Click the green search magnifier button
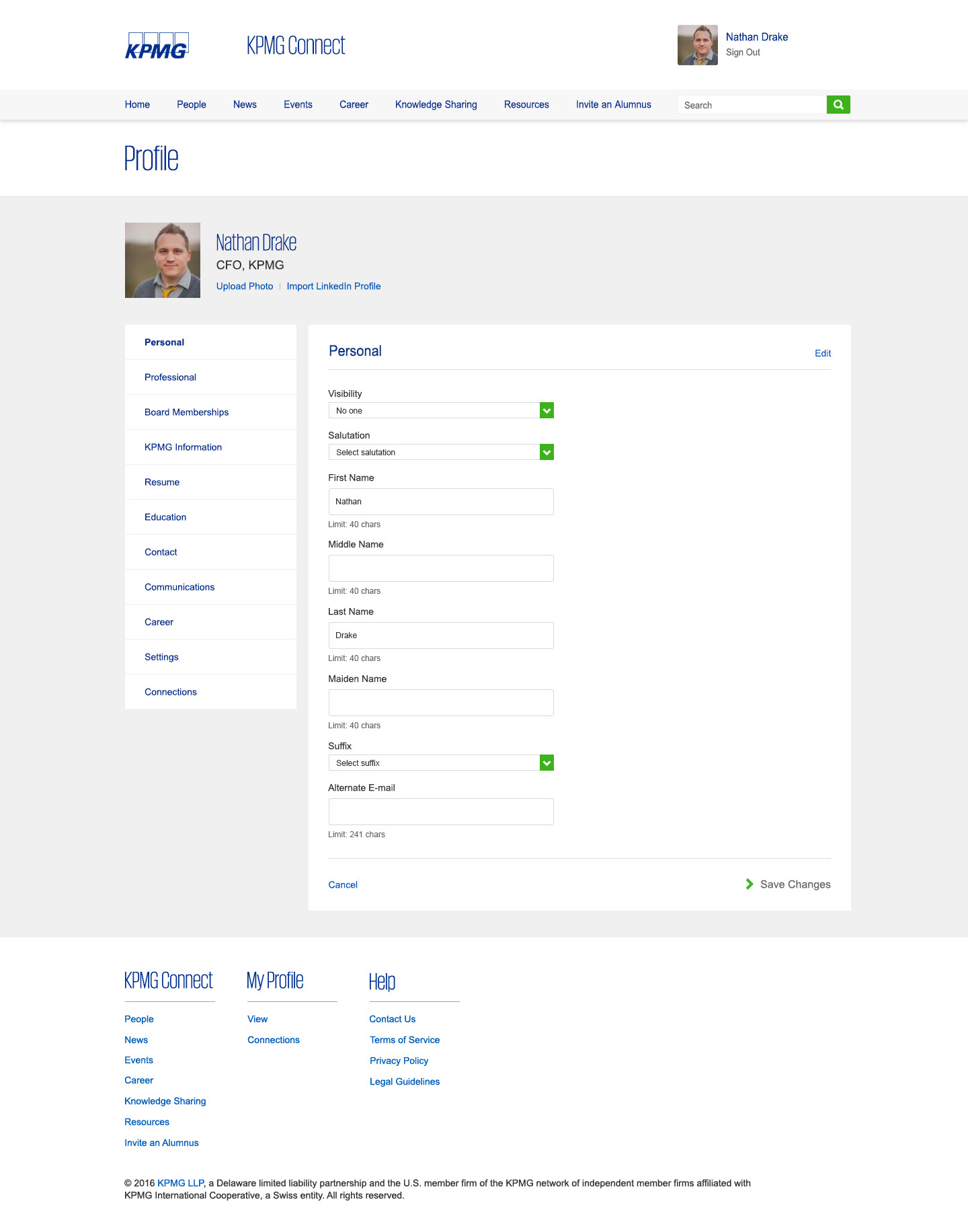 [x=838, y=104]
